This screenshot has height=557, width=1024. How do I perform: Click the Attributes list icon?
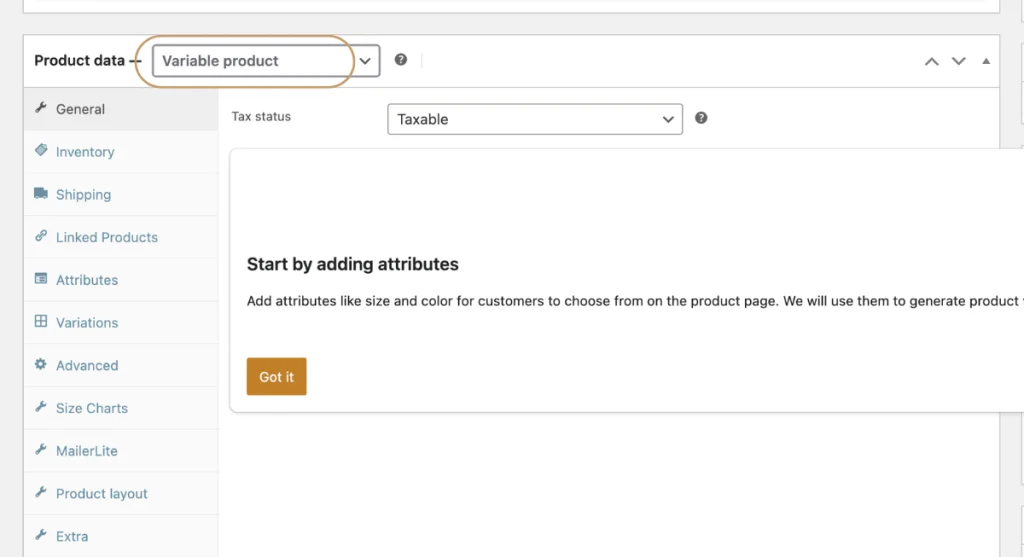click(x=40, y=278)
